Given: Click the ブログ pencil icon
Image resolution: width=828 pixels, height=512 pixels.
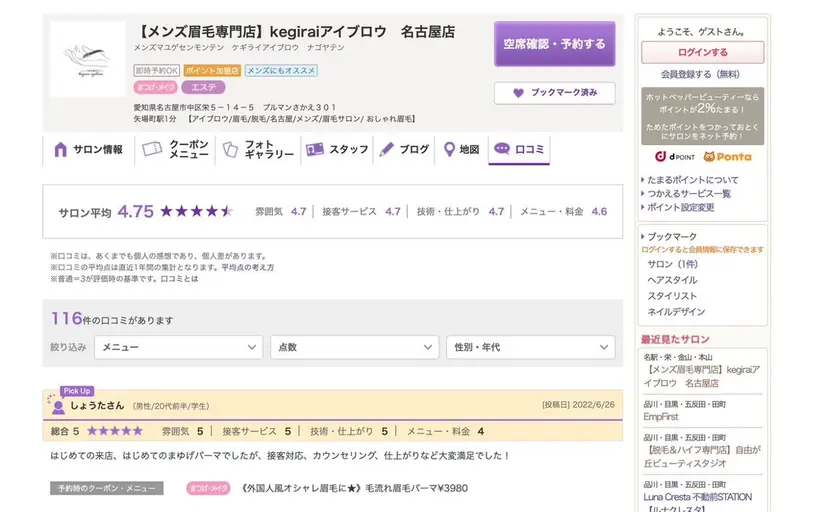Looking at the screenshot, I should pos(386,150).
